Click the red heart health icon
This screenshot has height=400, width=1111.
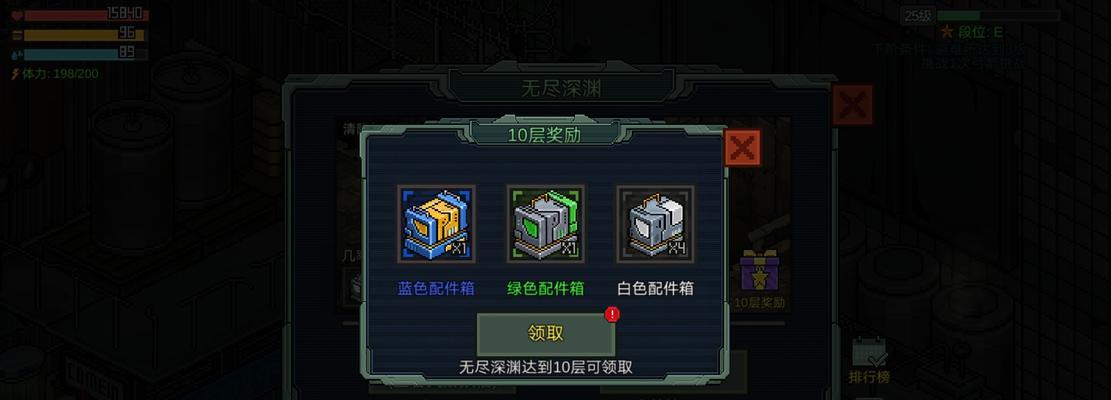click(x=16, y=16)
